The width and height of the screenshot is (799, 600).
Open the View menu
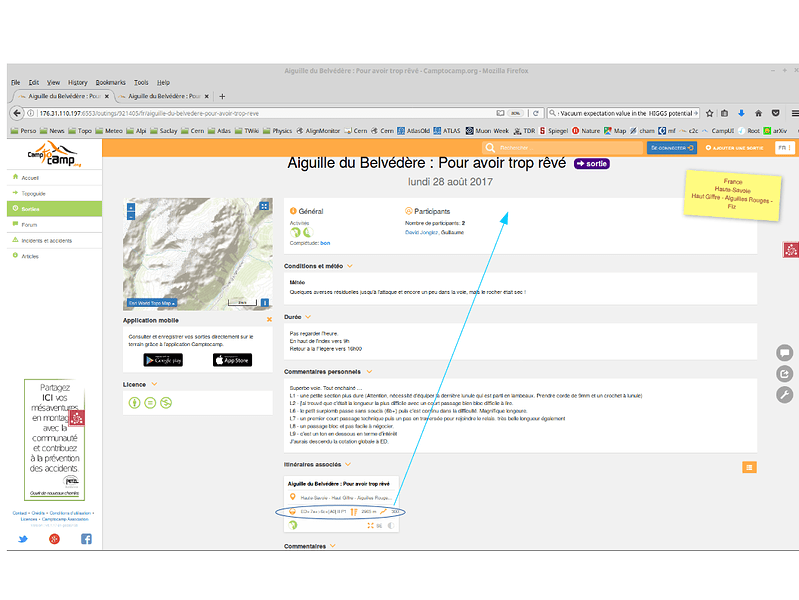(54, 83)
